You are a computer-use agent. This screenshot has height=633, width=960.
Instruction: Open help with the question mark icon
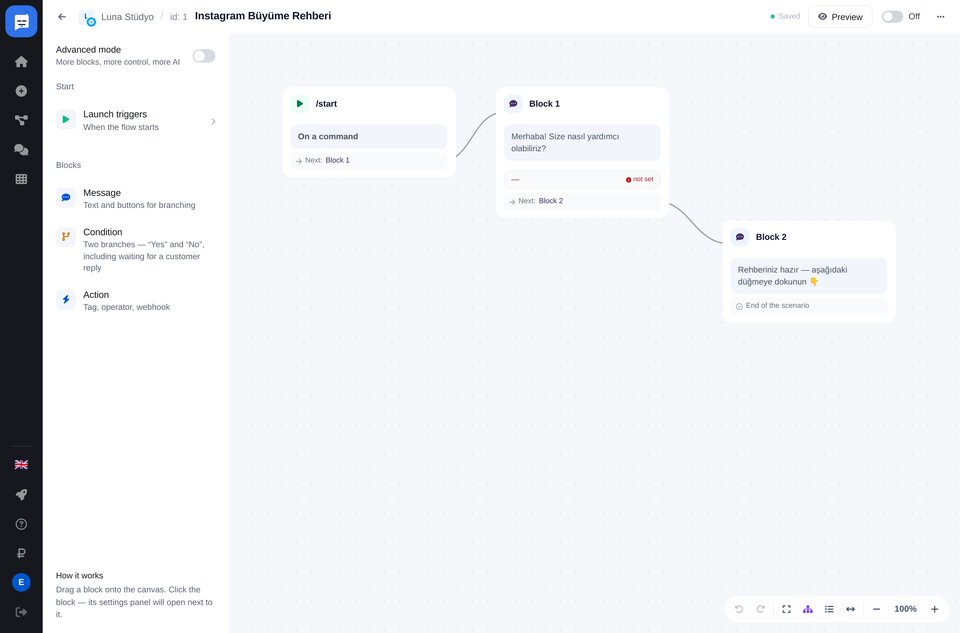click(x=21, y=524)
